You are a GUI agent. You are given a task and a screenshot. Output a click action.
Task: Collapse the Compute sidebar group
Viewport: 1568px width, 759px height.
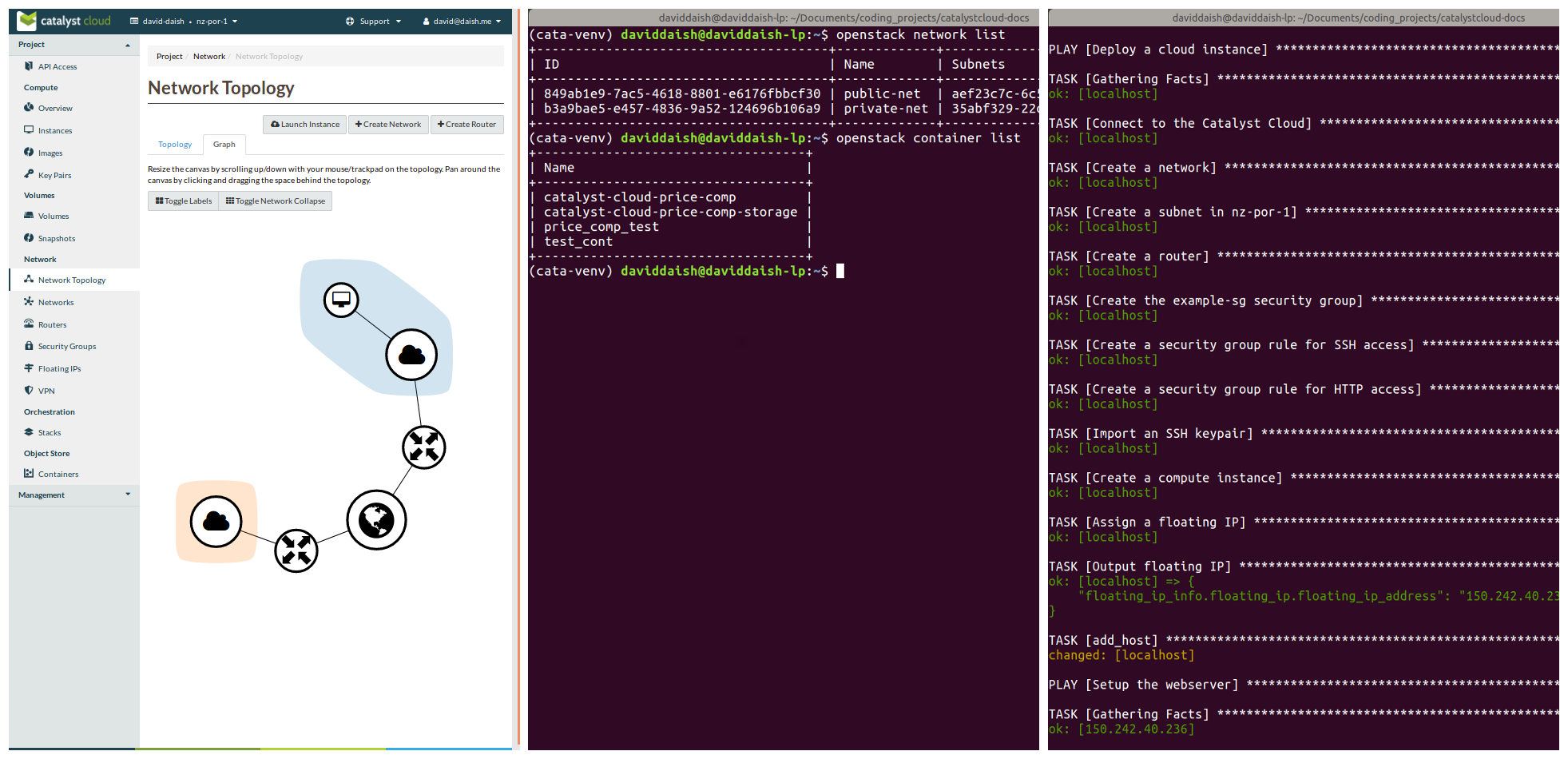[x=41, y=88]
